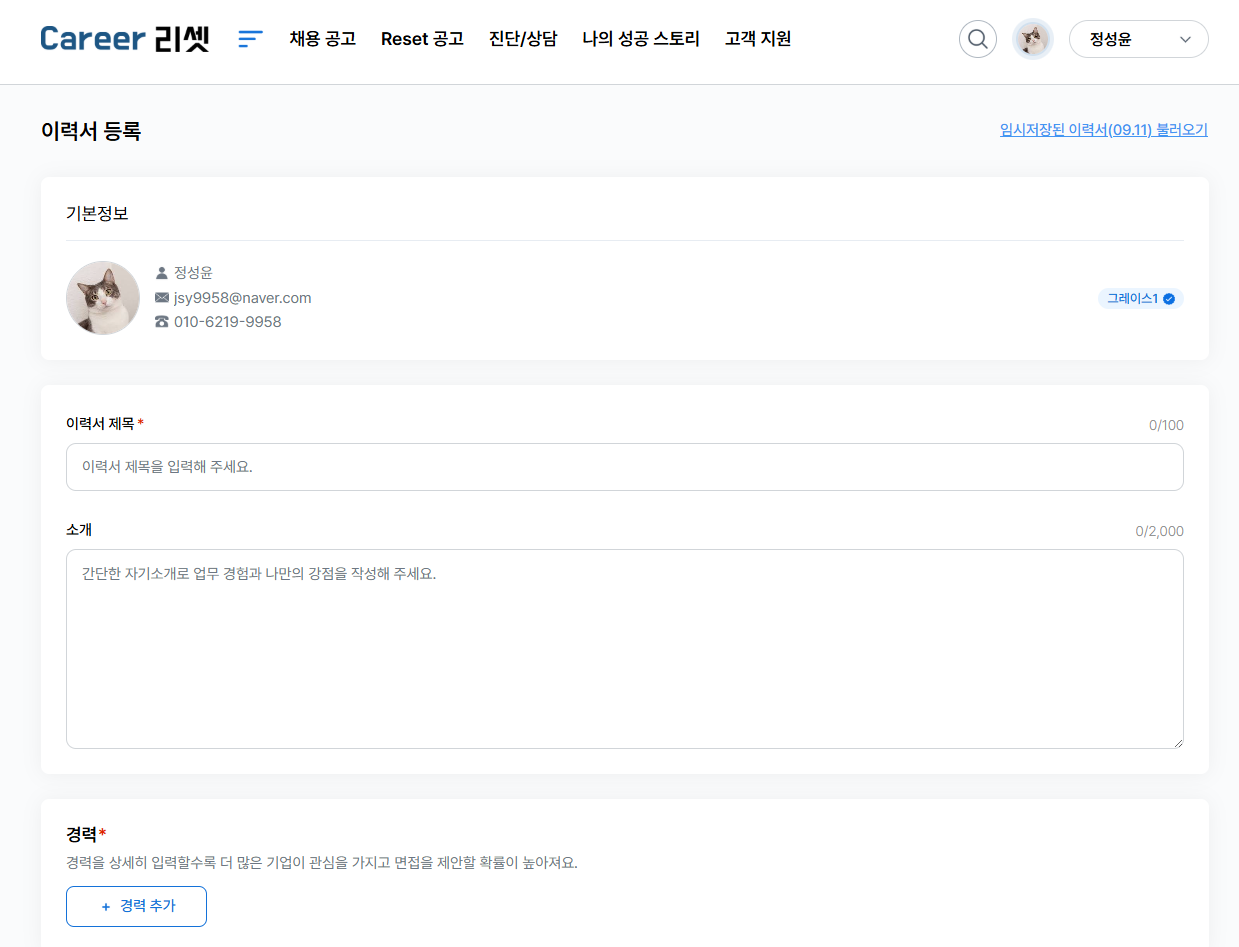The height and width of the screenshot is (947, 1239).
Task: Click the 이력서 제목 field label
Action: pos(105,424)
